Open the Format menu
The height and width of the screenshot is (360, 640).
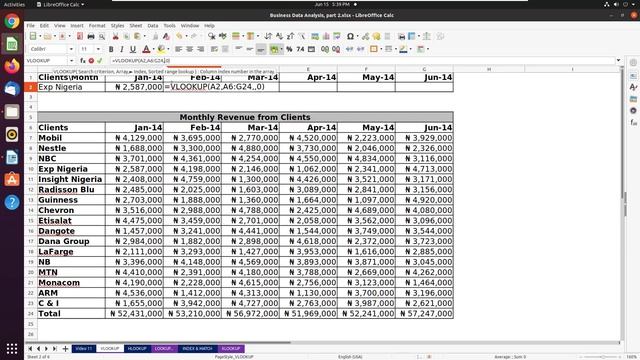[x=97, y=25]
